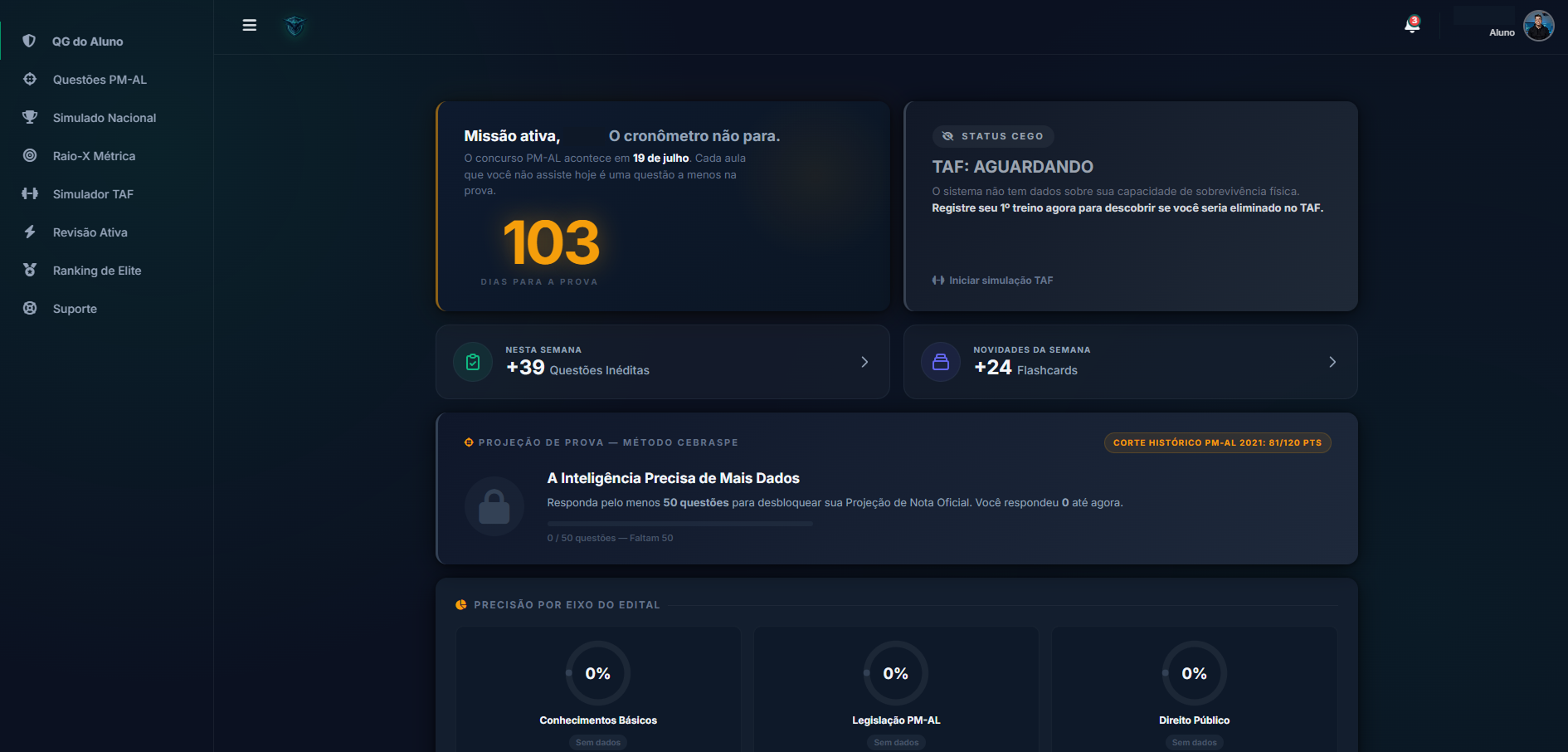The height and width of the screenshot is (752, 1568).
Task: Click the target icon for Raio-X Métrica
Action: [30, 155]
